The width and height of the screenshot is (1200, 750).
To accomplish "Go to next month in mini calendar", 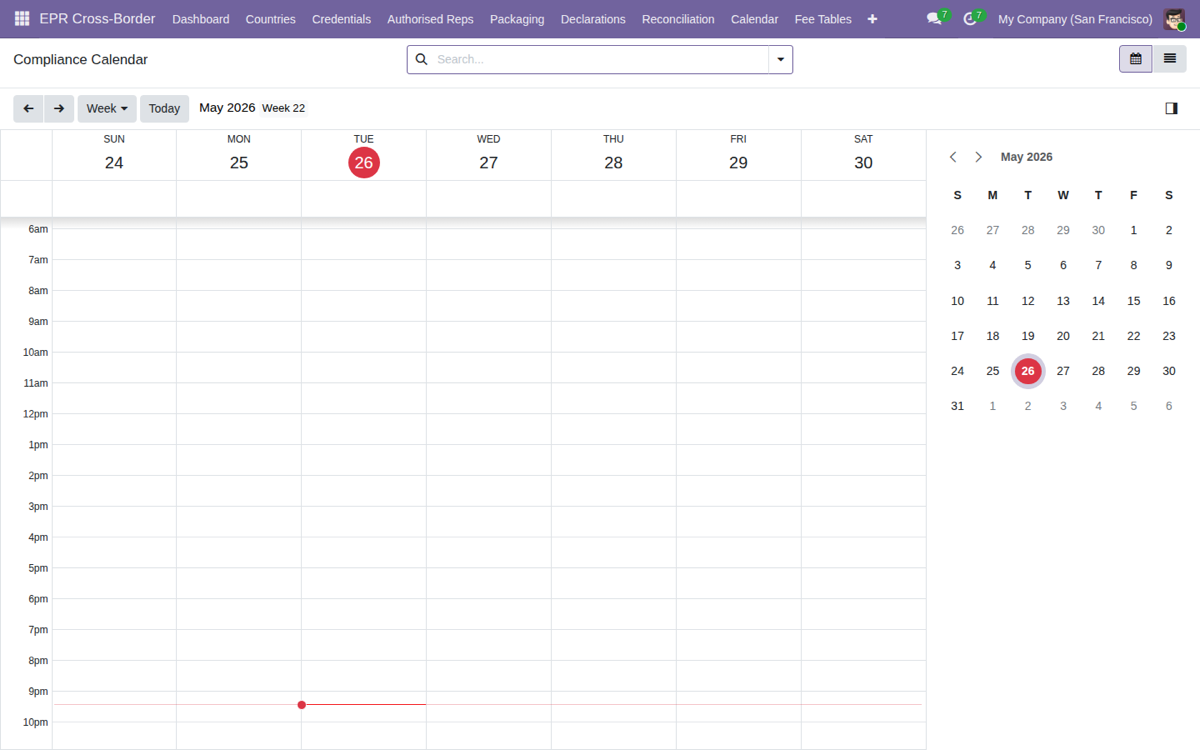I will pyautogui.click(x=978, y=157).
